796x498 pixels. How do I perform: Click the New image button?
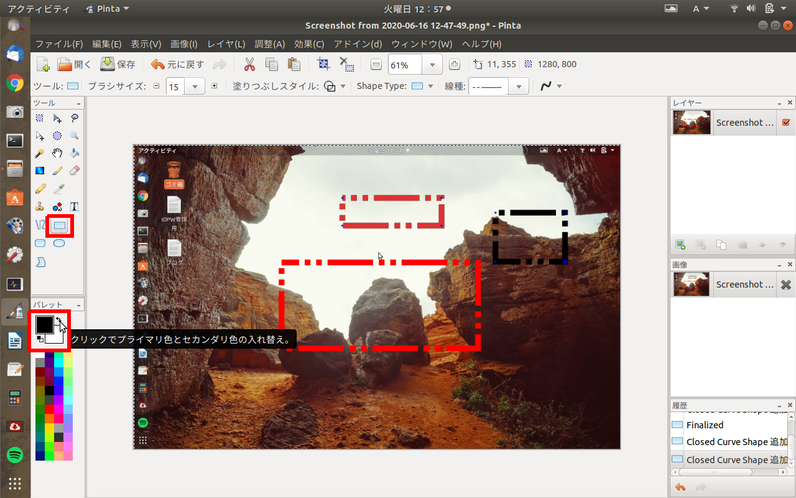click(x=43, y=64)
